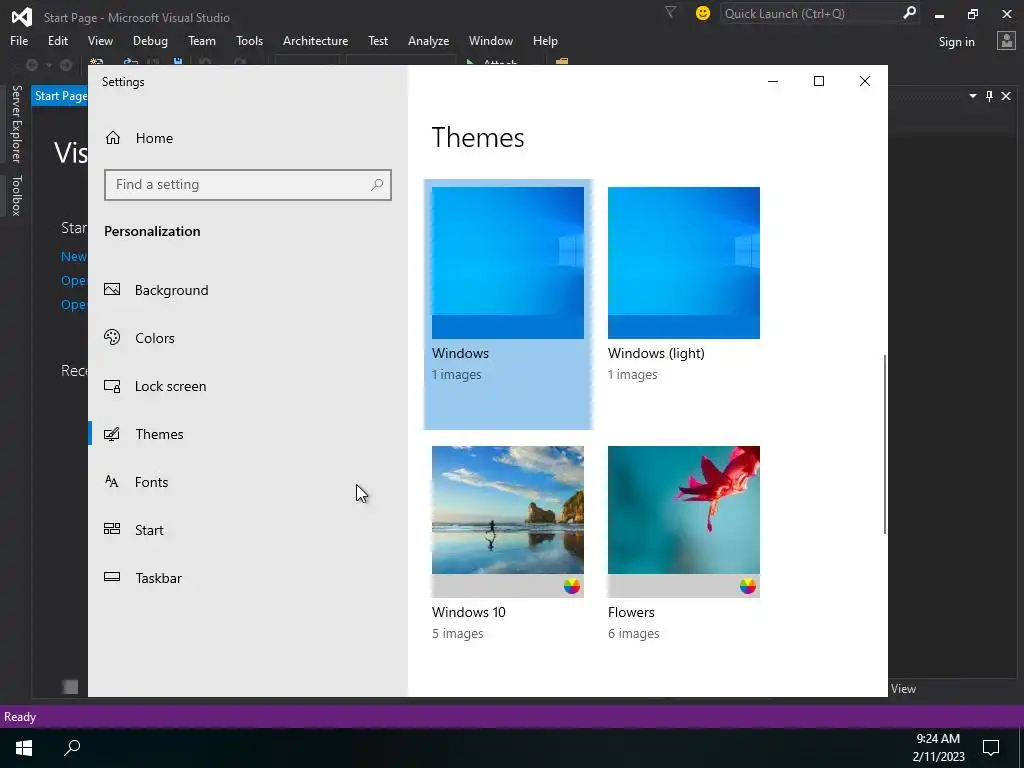This screenshot has height=768, width=1024.
Task: Open the Debug menu
Action: point(150,40)
